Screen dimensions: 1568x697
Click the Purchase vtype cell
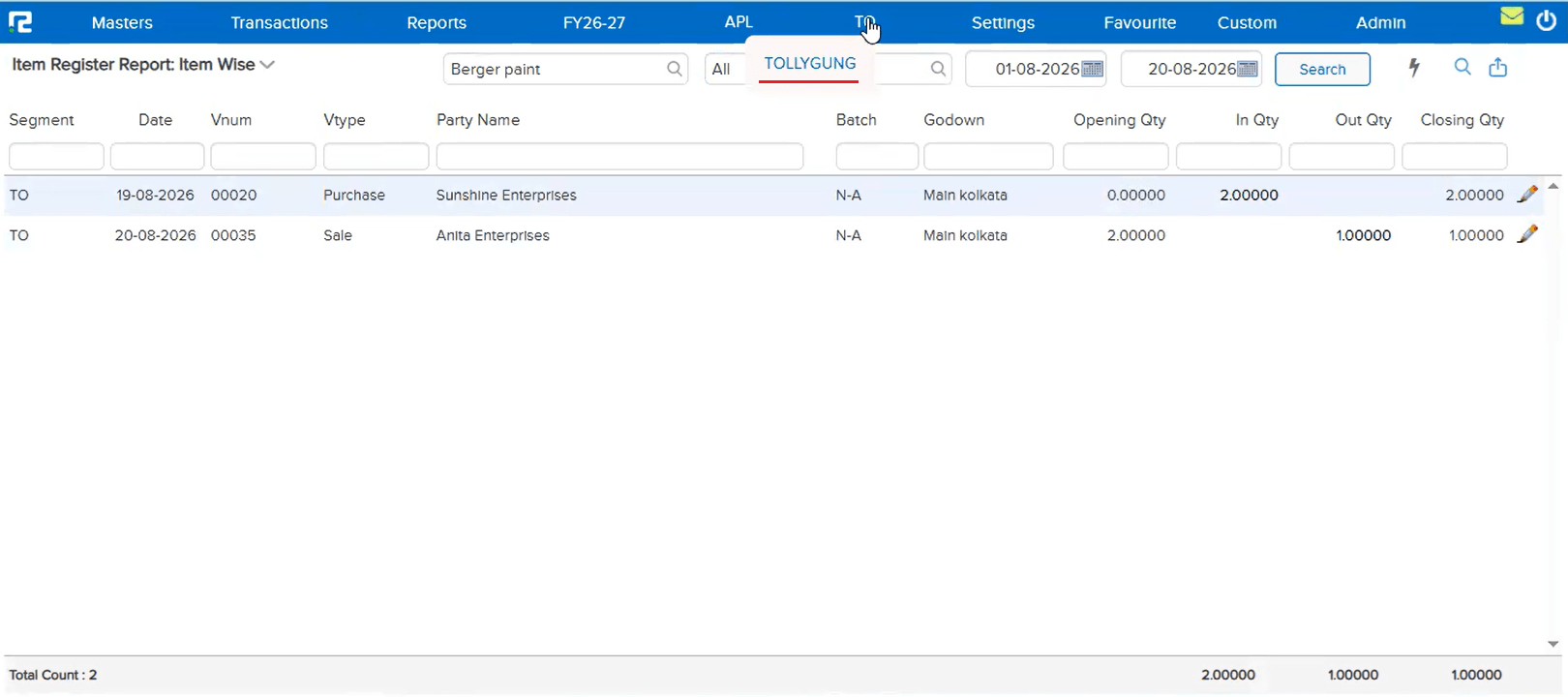tap(354, 195)
